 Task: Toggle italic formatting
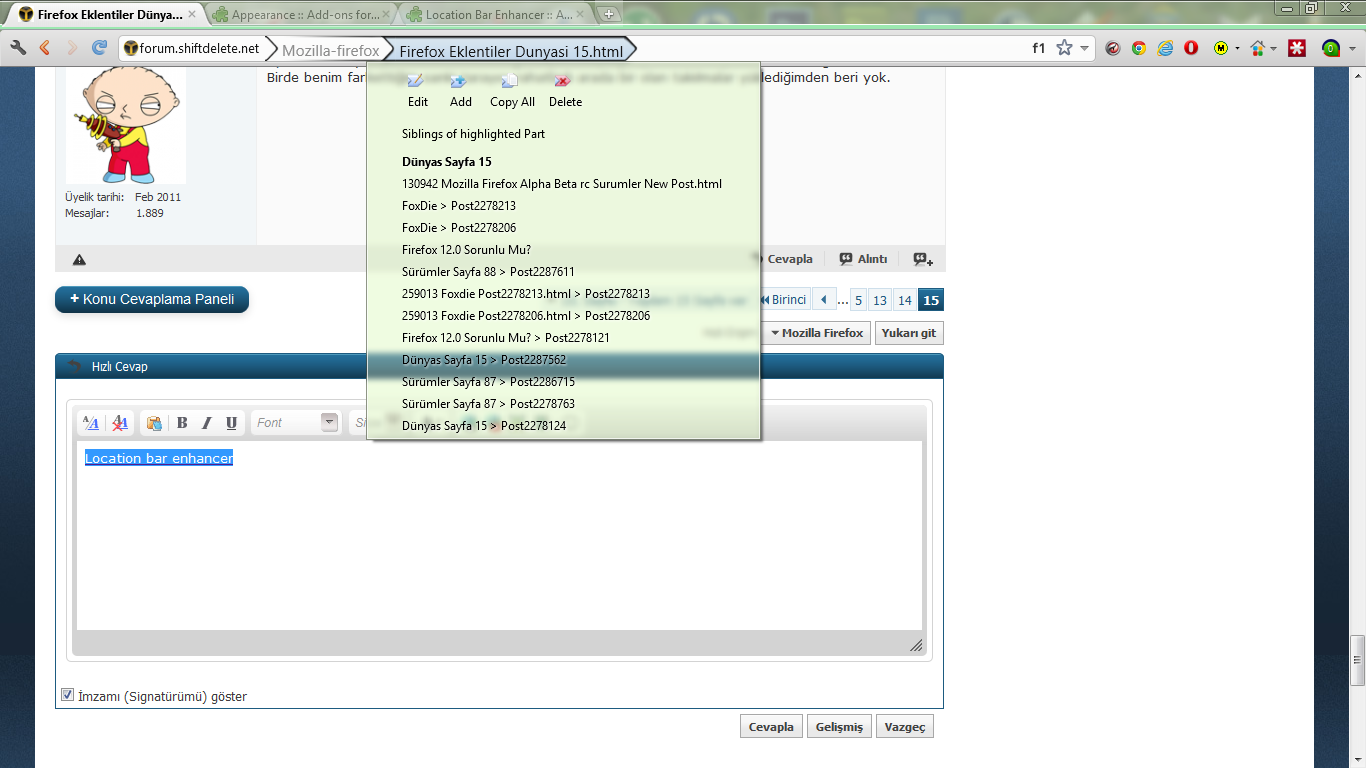[207, 423]
